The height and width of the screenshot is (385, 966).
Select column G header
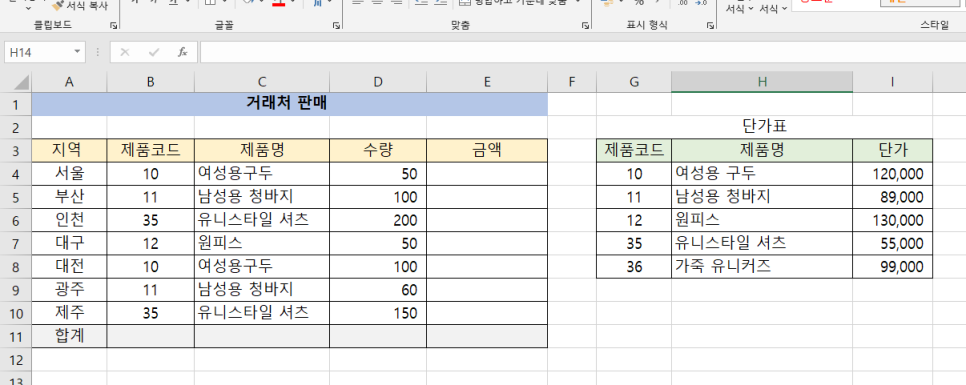click(x=634, y=82)
